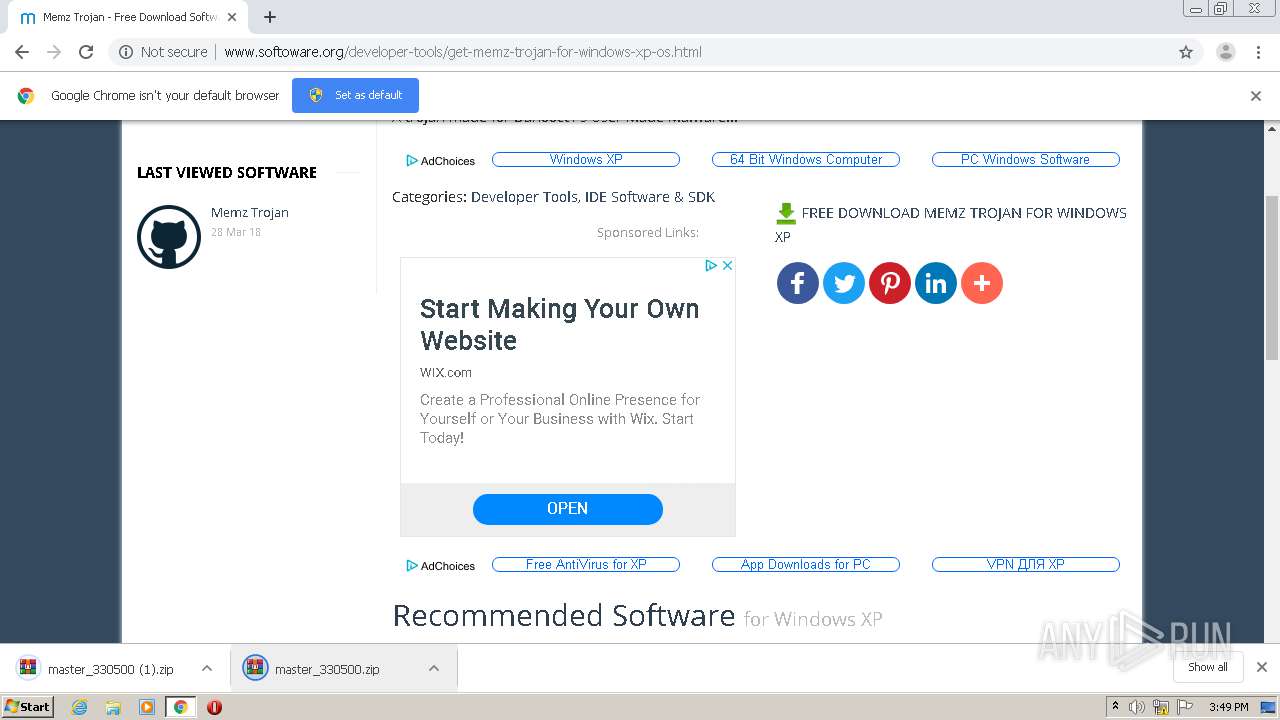Open IDE Software & SDK category
This screenshot has height=720, width=1280.
(x=650, y=197)
